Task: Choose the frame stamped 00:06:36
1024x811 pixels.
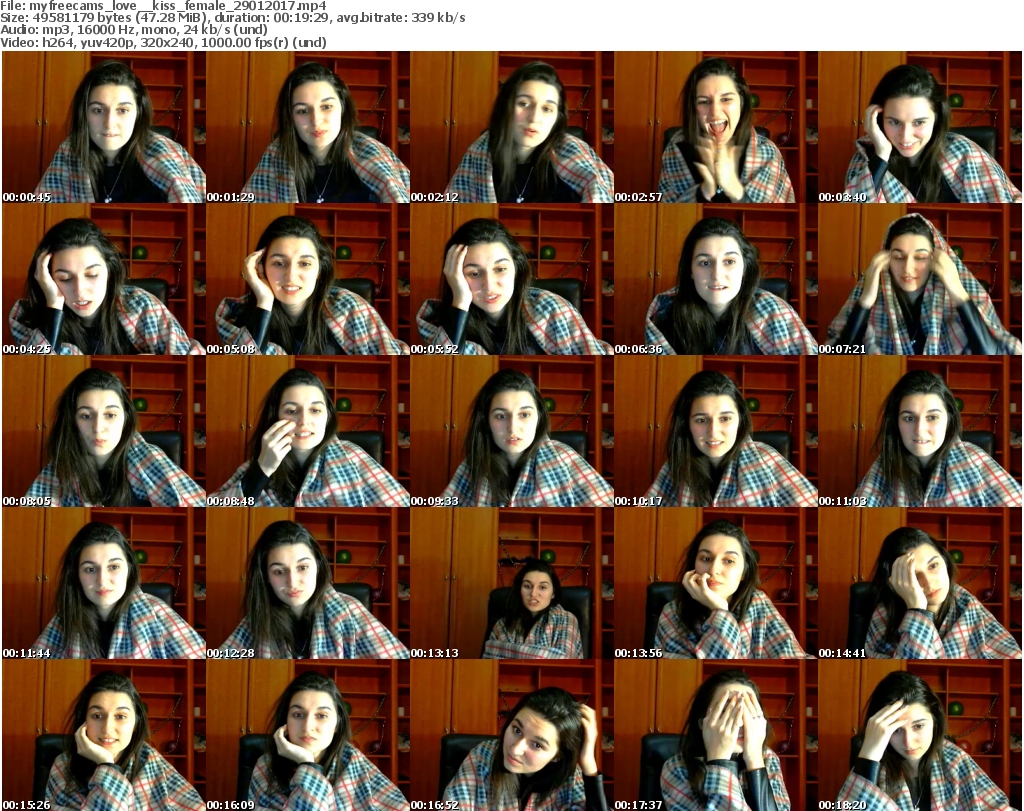Action: point(716,279)
